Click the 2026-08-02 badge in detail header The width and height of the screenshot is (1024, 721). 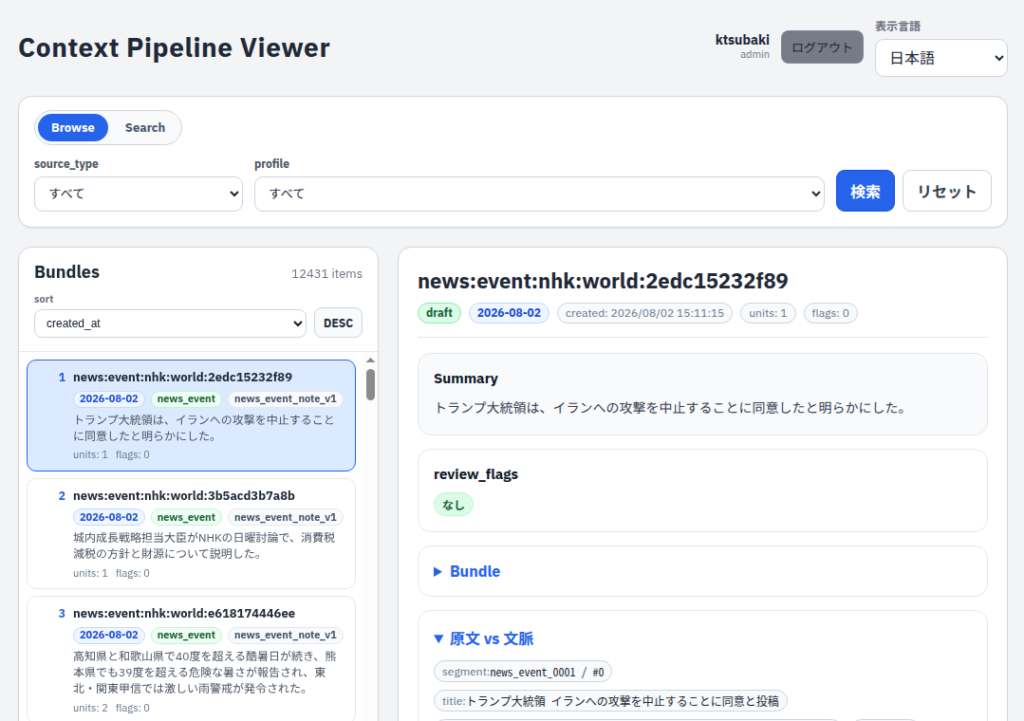[509, 313]
